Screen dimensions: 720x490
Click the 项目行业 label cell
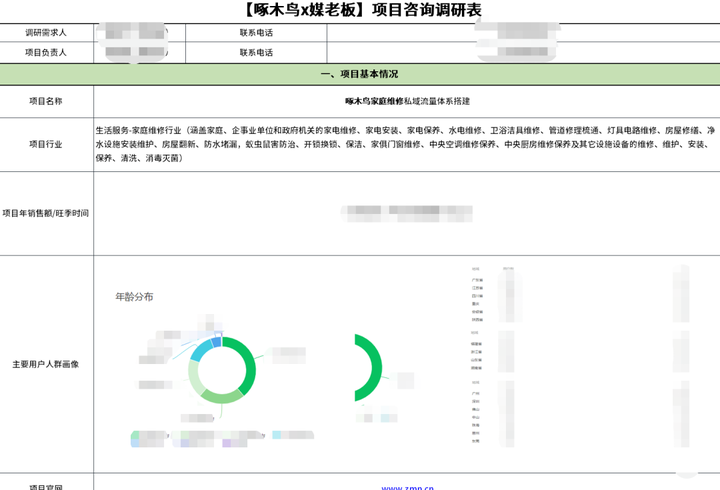[46, 145]
